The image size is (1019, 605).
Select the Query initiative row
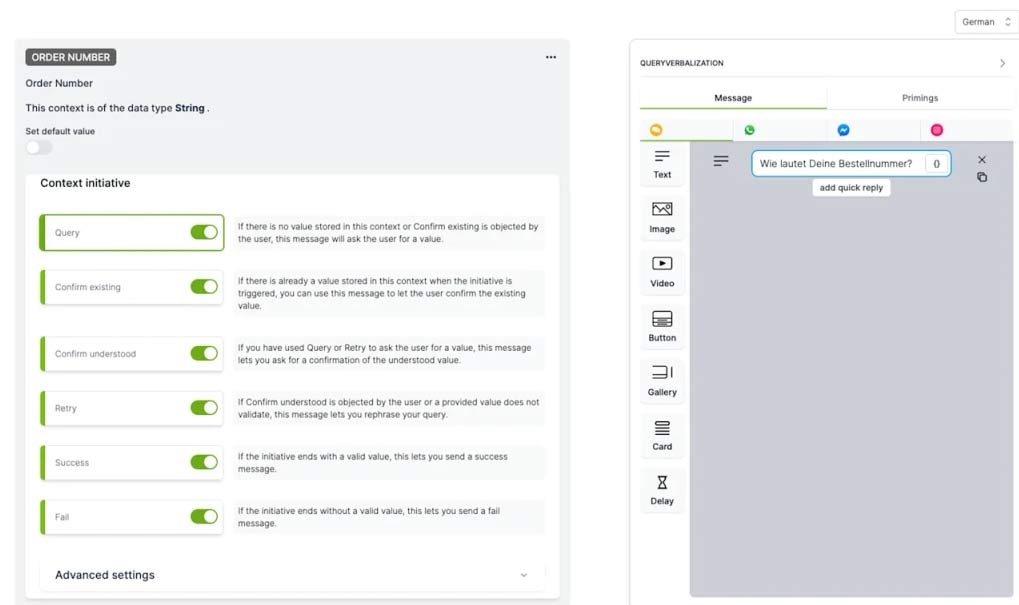(x=132, y=232)
